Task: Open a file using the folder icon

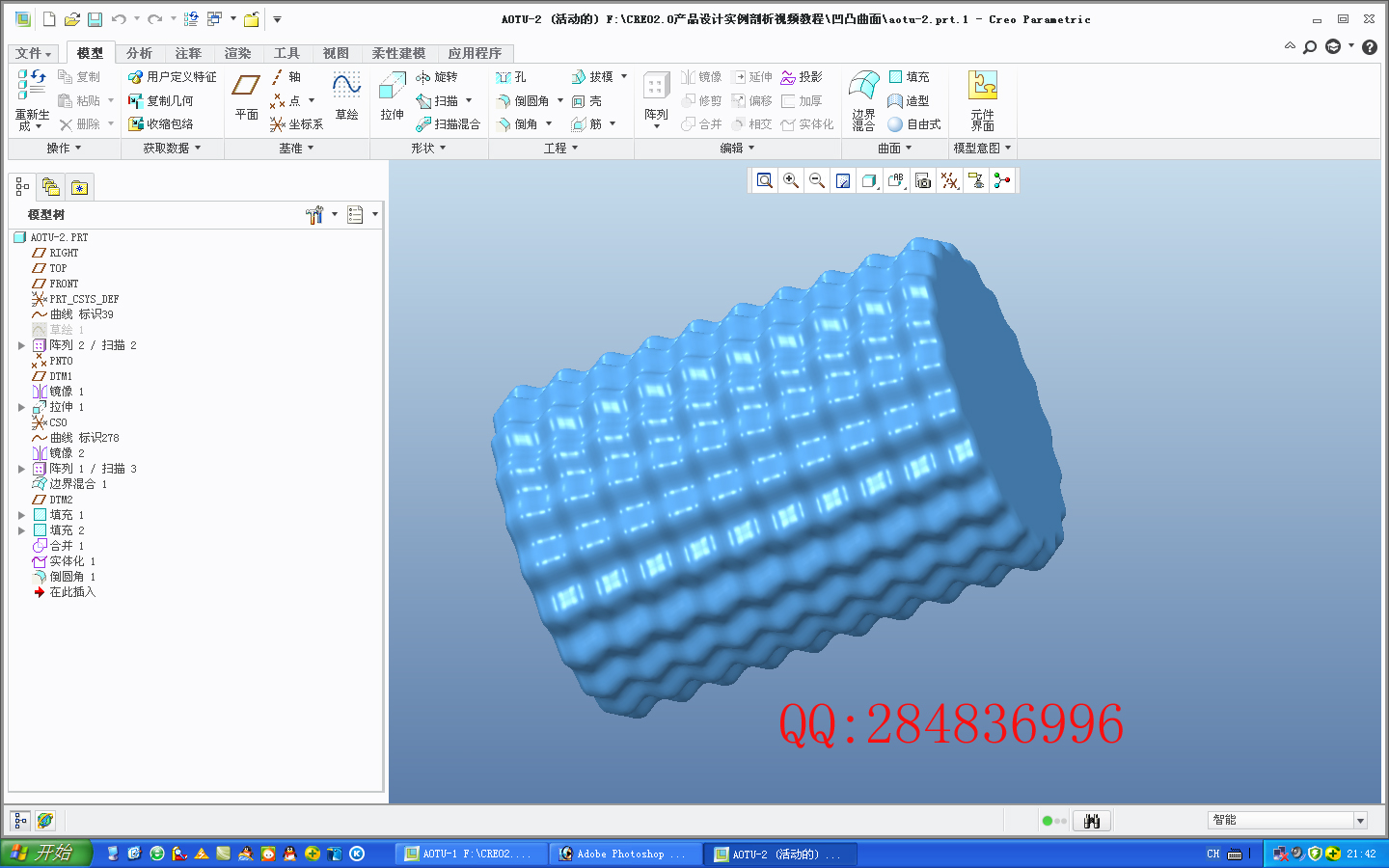Action: click(x=71, y=19)
